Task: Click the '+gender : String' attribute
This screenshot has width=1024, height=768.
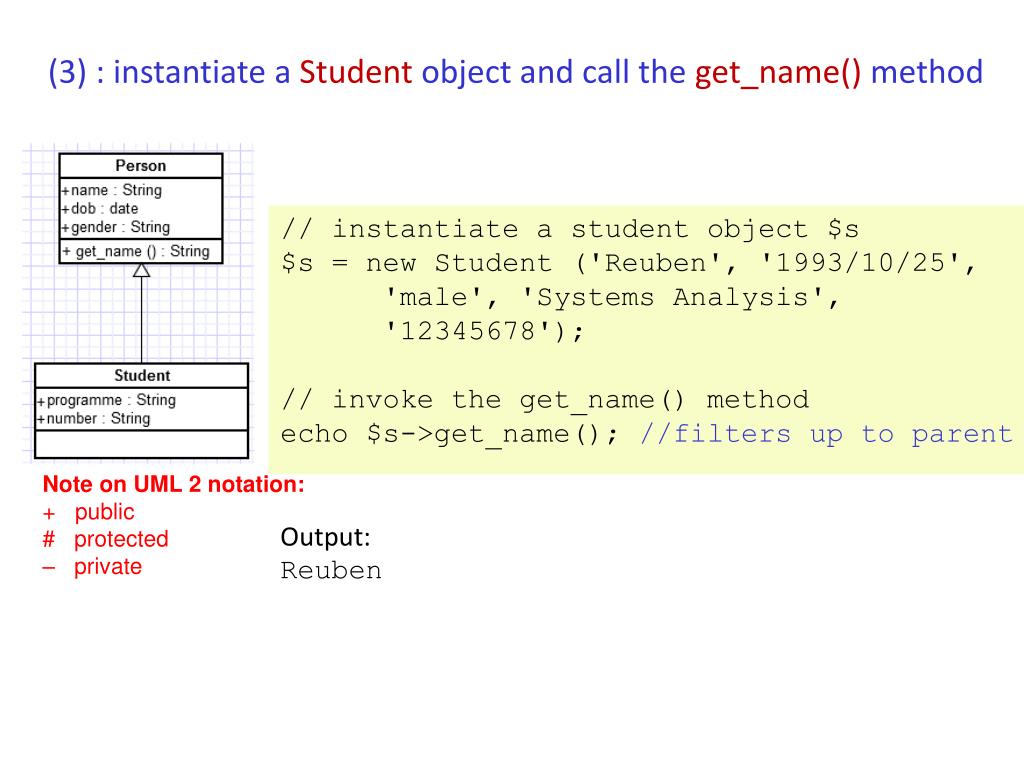Action: pyautogui.click(x=116, y=227)
